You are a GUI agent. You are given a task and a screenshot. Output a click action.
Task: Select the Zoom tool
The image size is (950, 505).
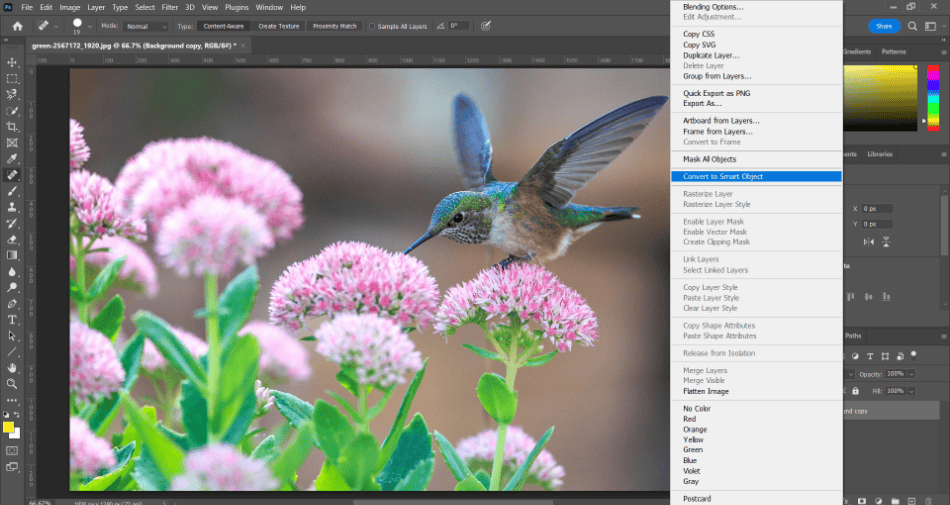coord(12,383)
